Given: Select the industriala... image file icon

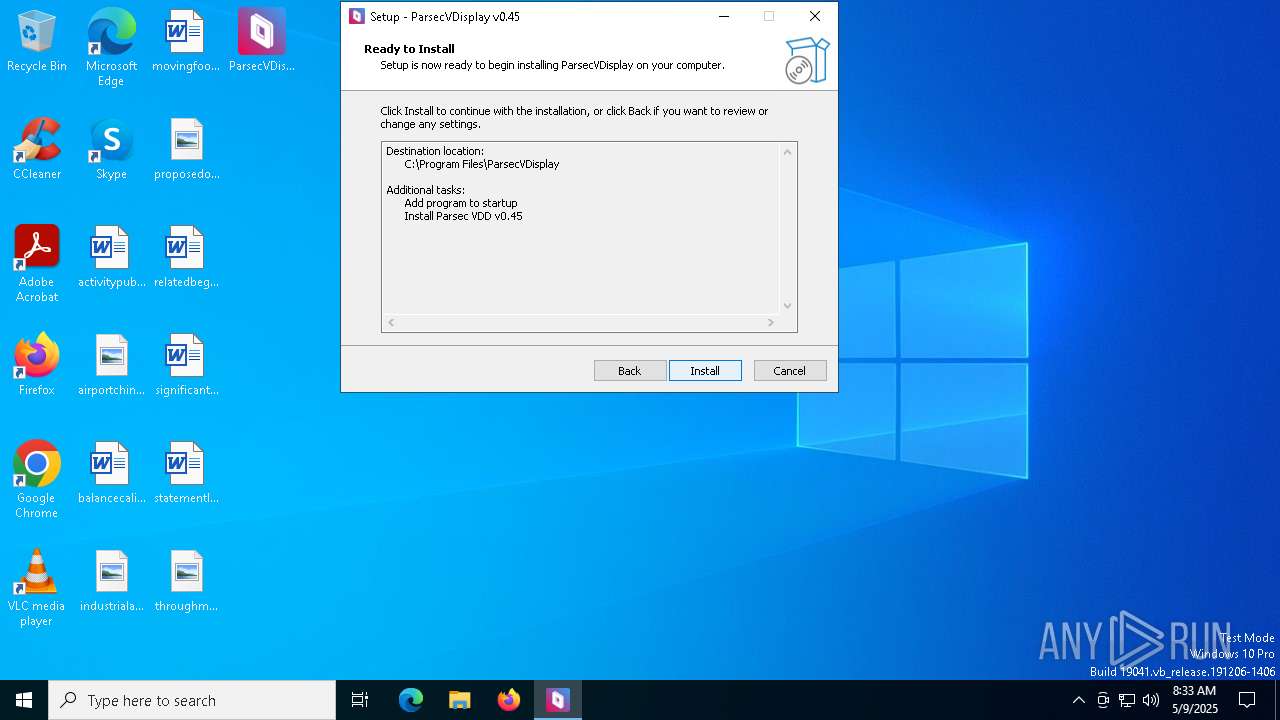Looking at the screenshot, I should (x=111, y=582).
